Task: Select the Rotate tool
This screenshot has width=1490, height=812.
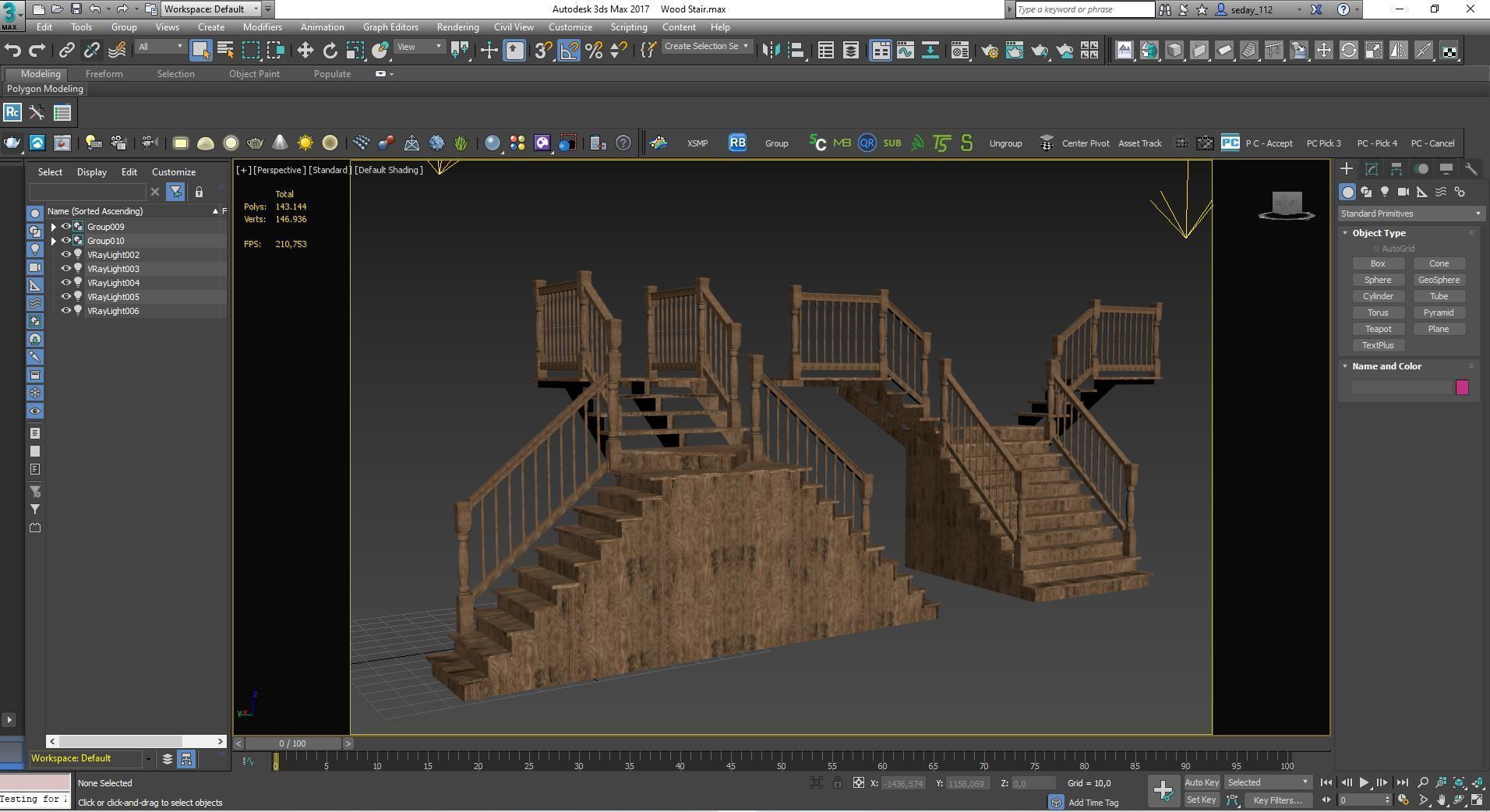Action: 330,51
